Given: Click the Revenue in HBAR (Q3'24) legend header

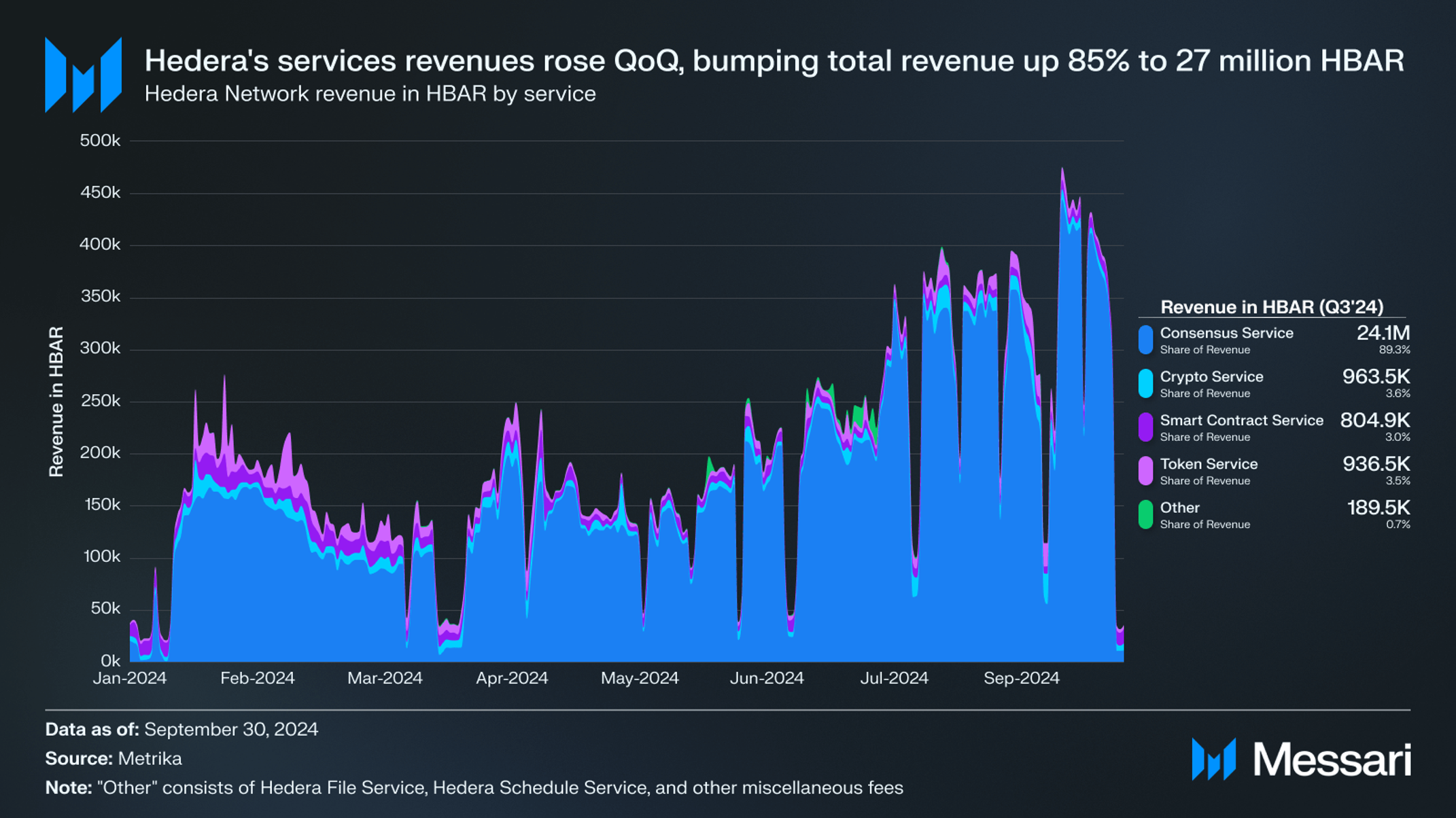Looking at the screenshot, I should [1271, 307].
